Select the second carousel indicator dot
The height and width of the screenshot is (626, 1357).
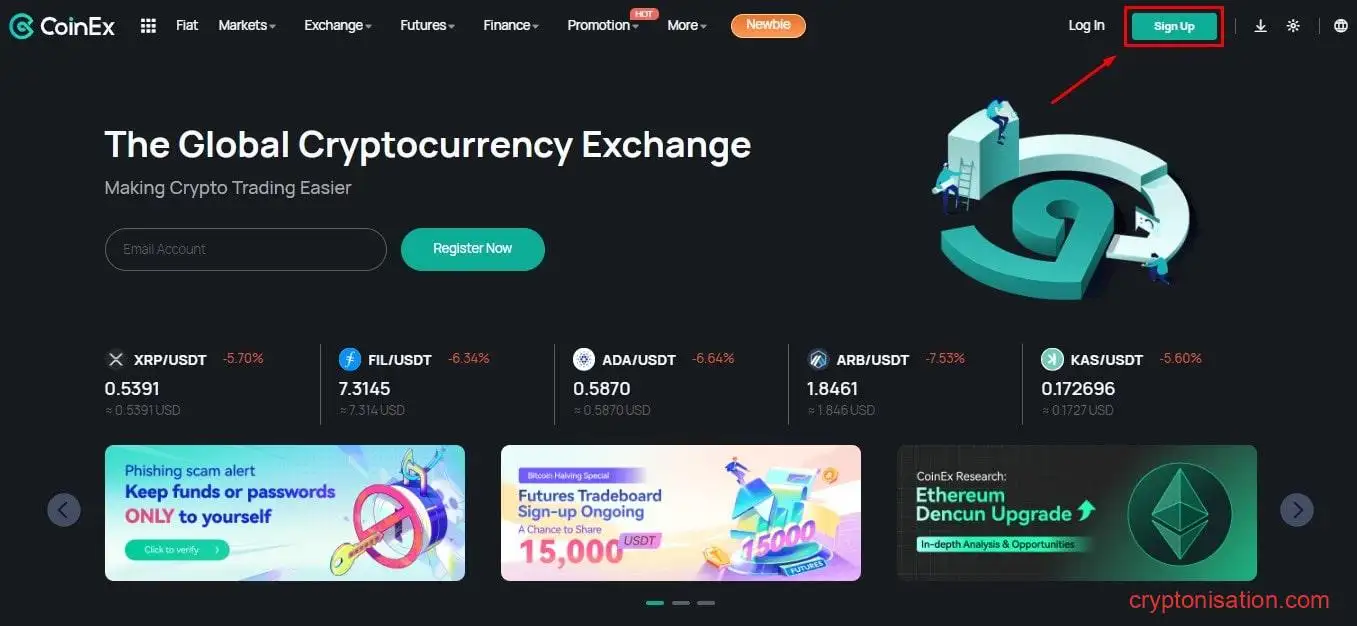(x=681, y=603)
